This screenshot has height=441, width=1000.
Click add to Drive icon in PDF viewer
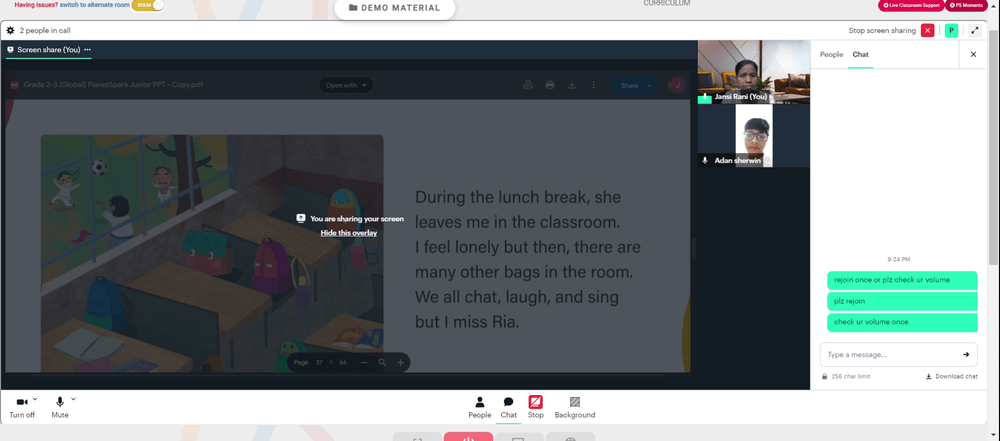point(528,85)
